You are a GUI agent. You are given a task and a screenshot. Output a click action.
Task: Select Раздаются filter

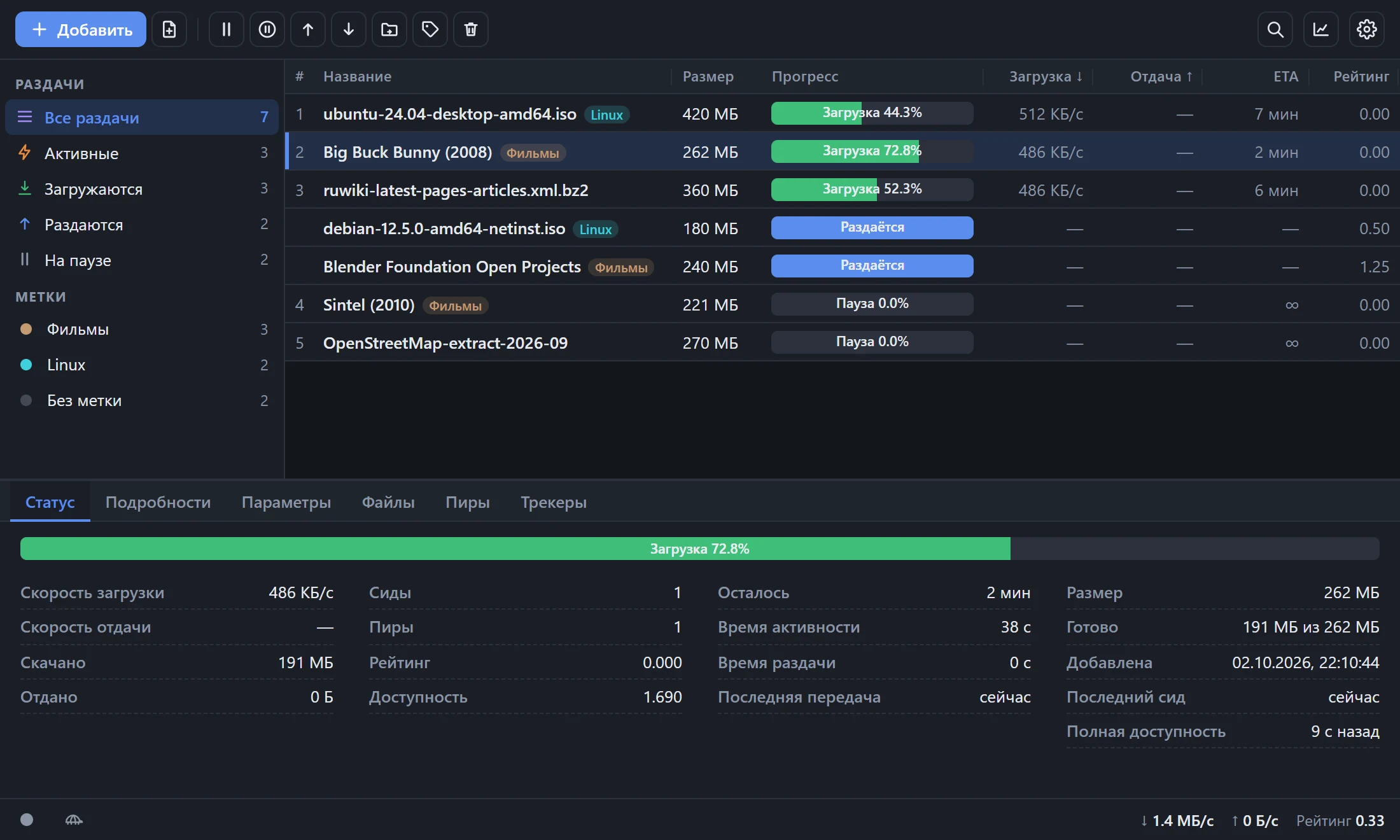point(142,224)
